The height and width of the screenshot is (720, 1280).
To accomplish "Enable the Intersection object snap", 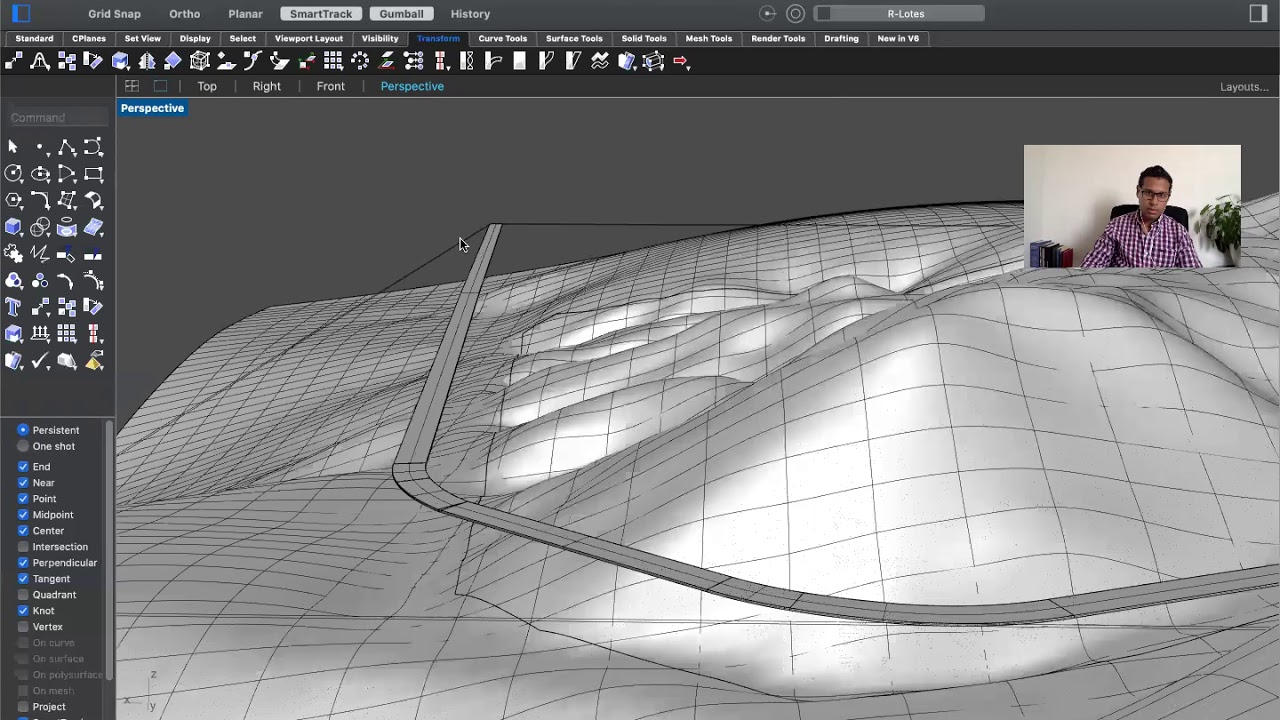I will 23,547.
